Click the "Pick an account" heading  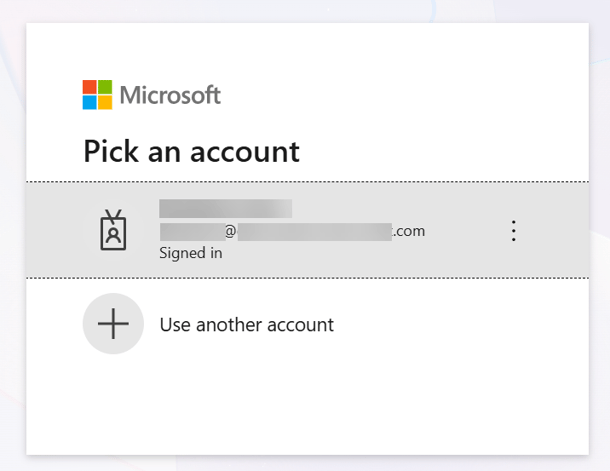191,151
